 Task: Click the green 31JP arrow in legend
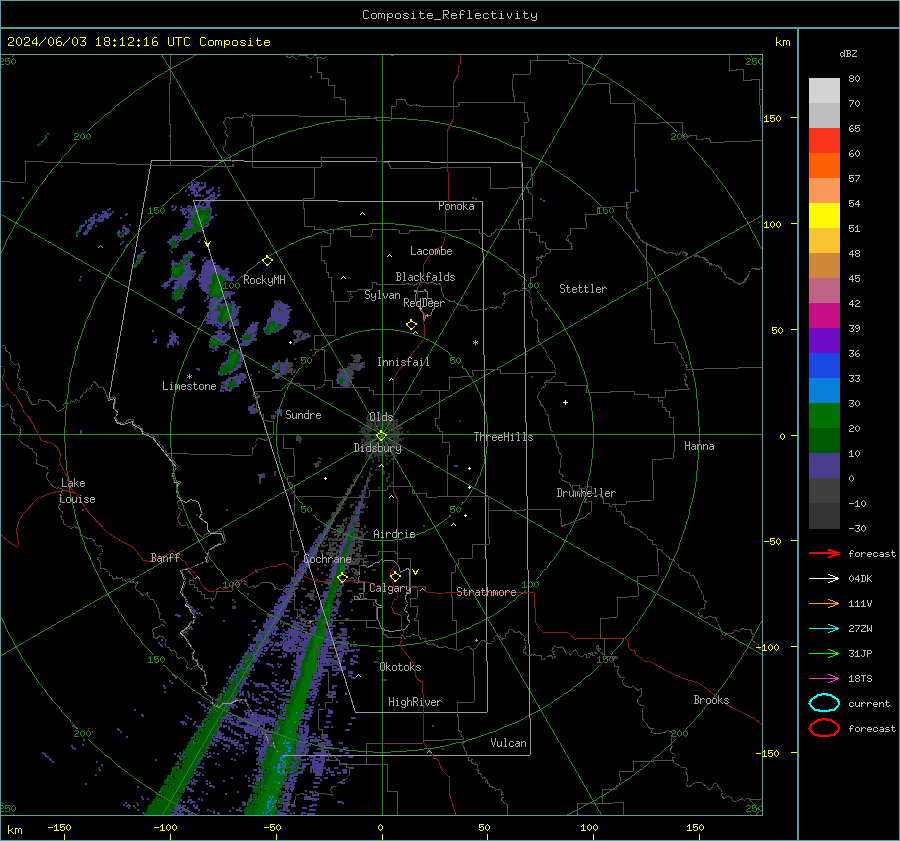[824, 653]
